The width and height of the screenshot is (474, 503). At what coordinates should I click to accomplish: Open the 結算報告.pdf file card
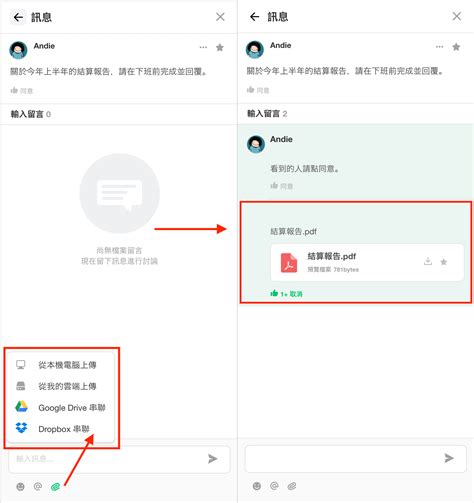tap(367, 262)
